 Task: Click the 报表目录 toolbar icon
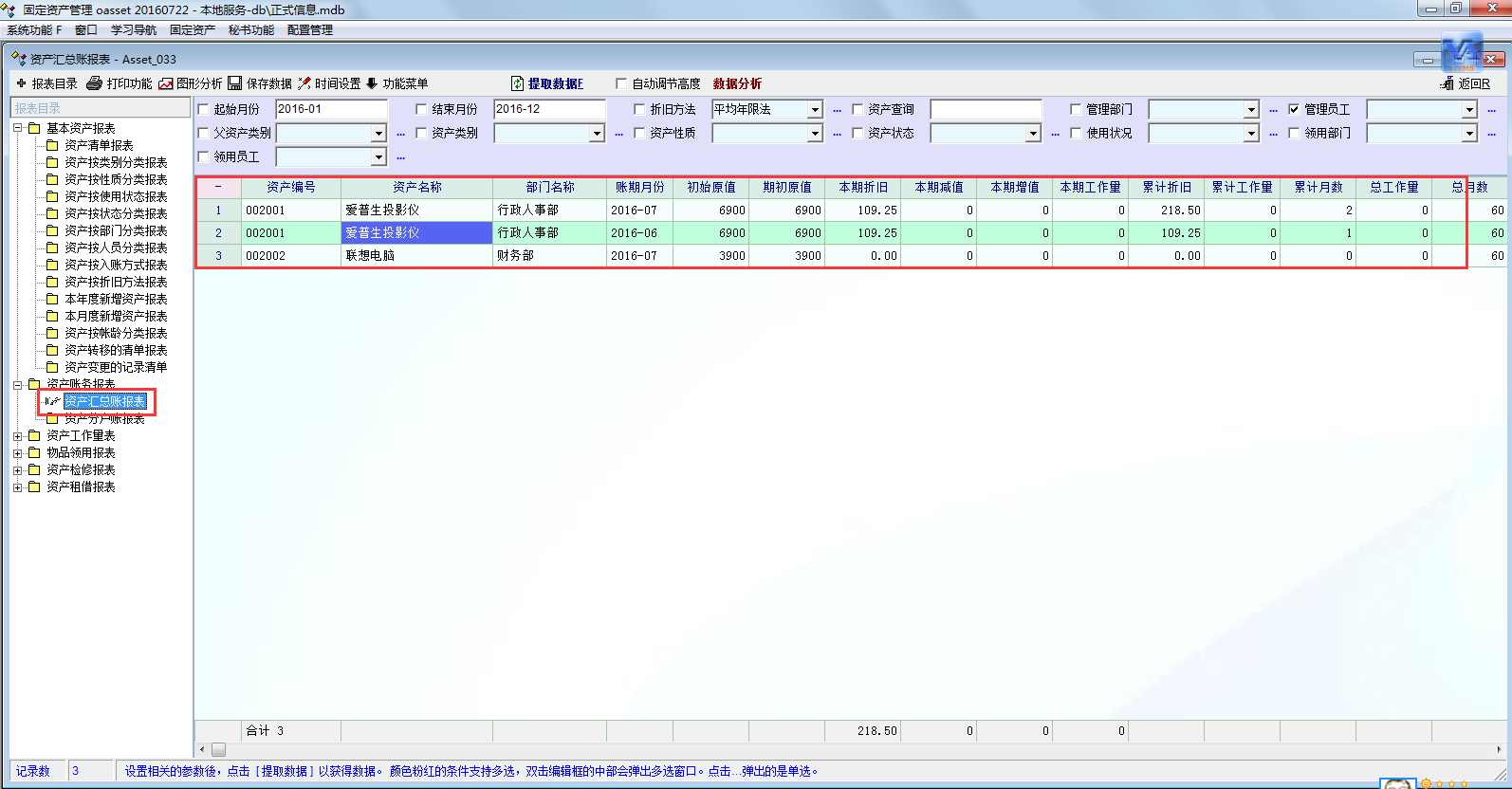pyautogui.click(x=21, y=83)
